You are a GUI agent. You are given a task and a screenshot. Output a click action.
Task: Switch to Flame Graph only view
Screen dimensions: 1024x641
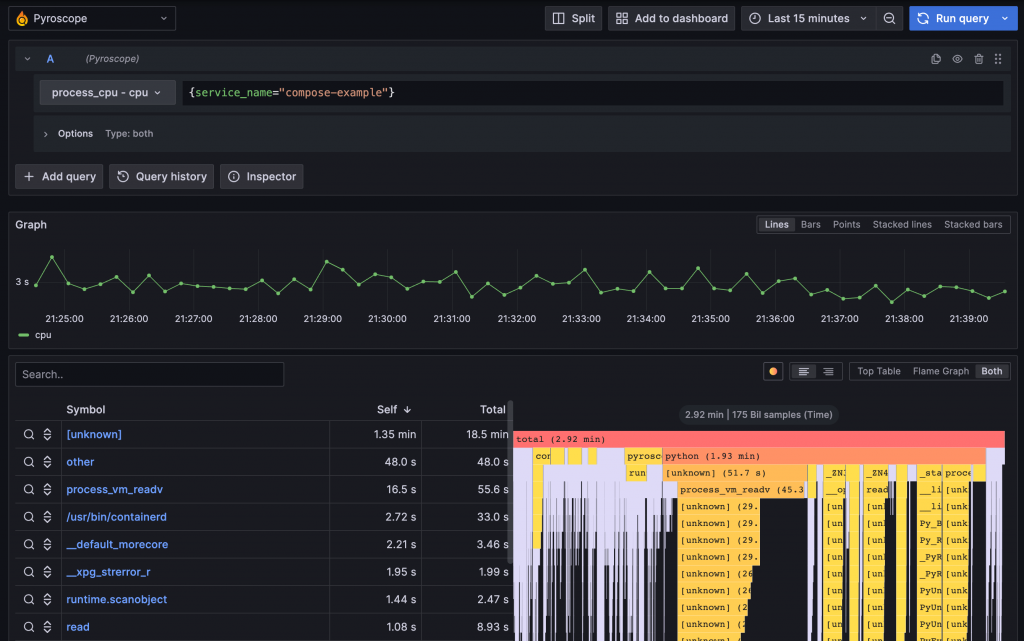[x=940, y=371]
